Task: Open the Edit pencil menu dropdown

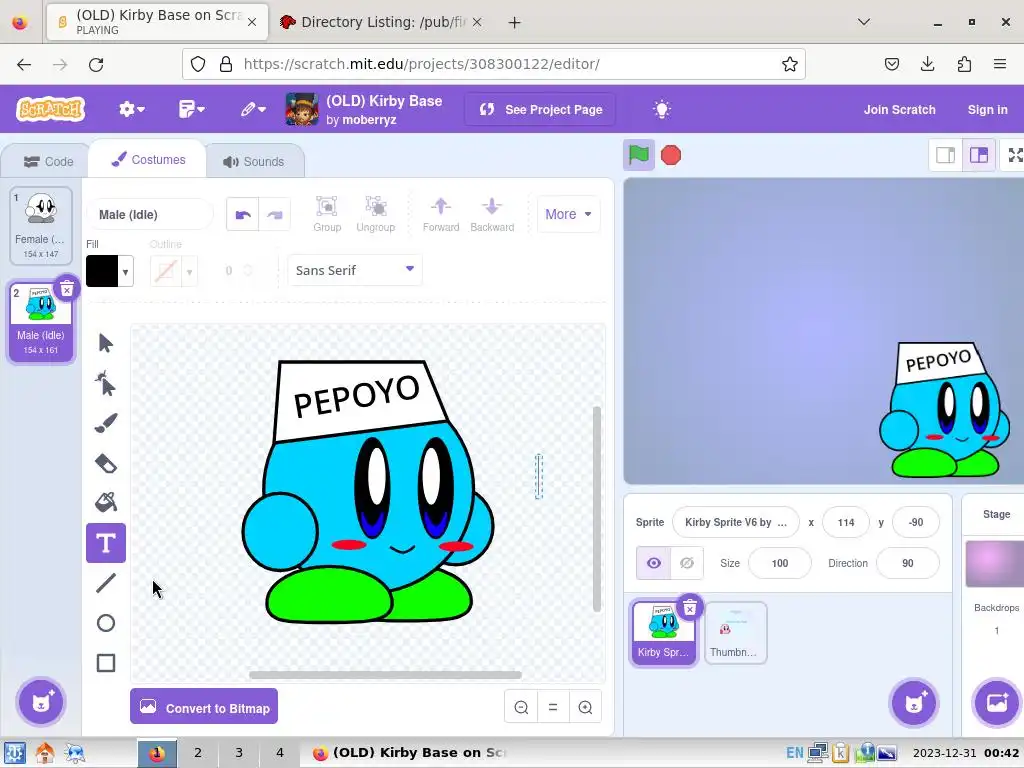Action: tap(253, 109)
